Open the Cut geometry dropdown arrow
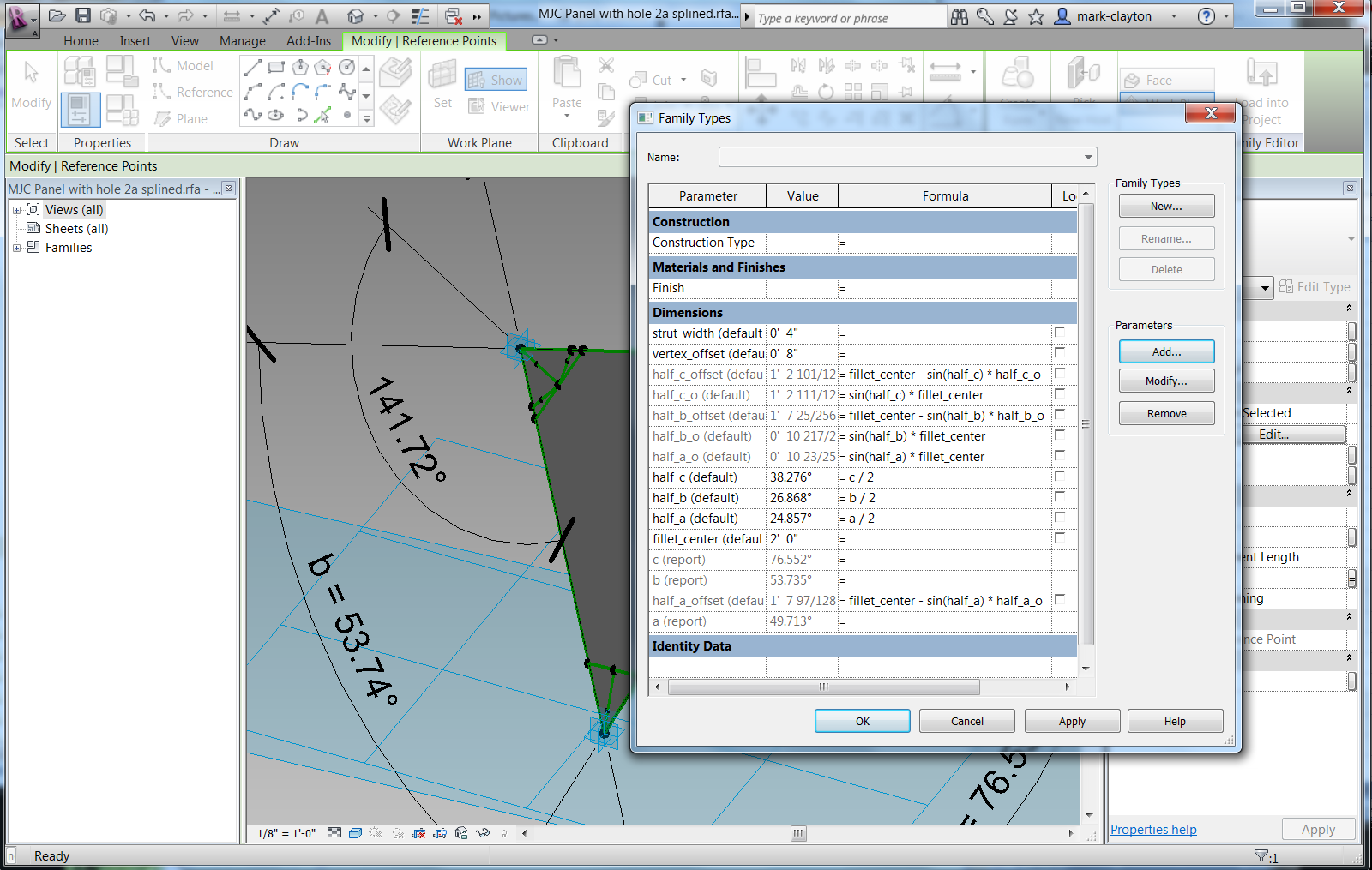Image resolution: width=1372 pixels, height=870 pixels. tap(683, 81)
